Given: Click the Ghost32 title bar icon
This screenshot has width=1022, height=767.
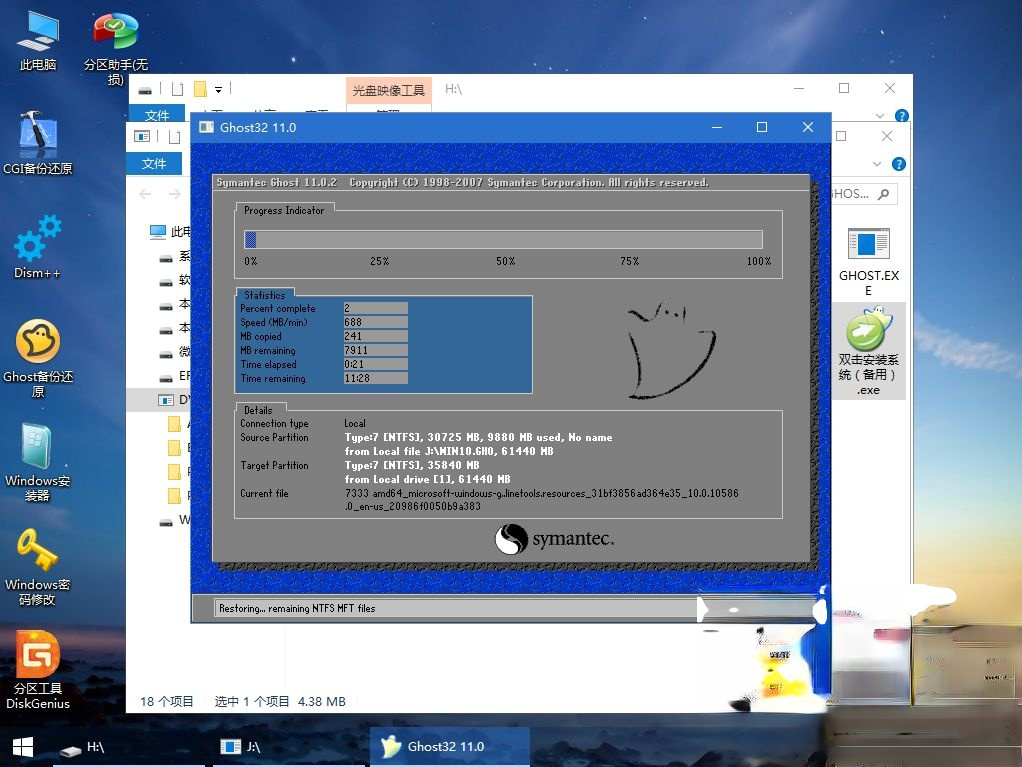Looking at the screenshot, I should [x=207, y=127].
